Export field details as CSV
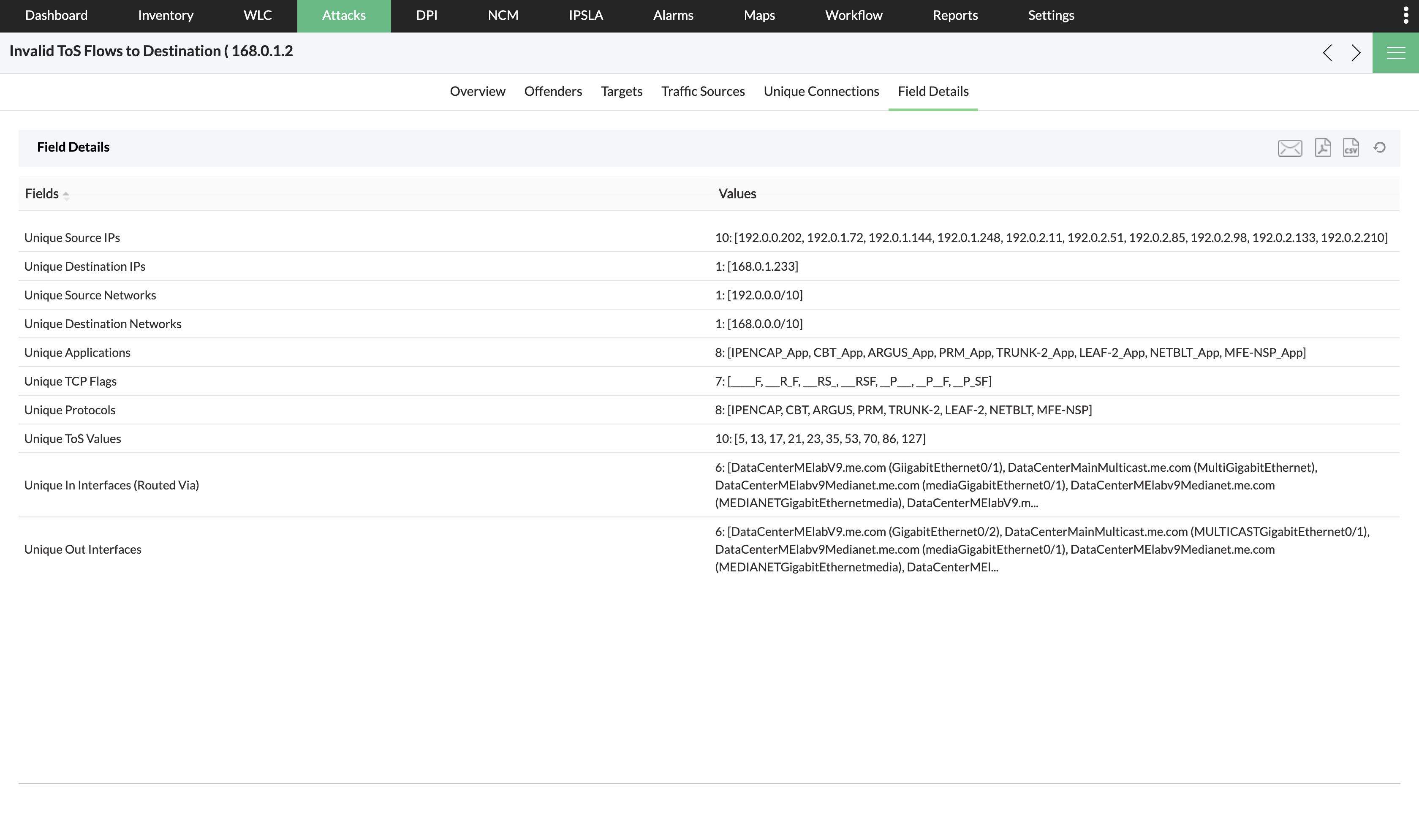The width and height of the screenshot is (1419, 840). [1351, 148]
